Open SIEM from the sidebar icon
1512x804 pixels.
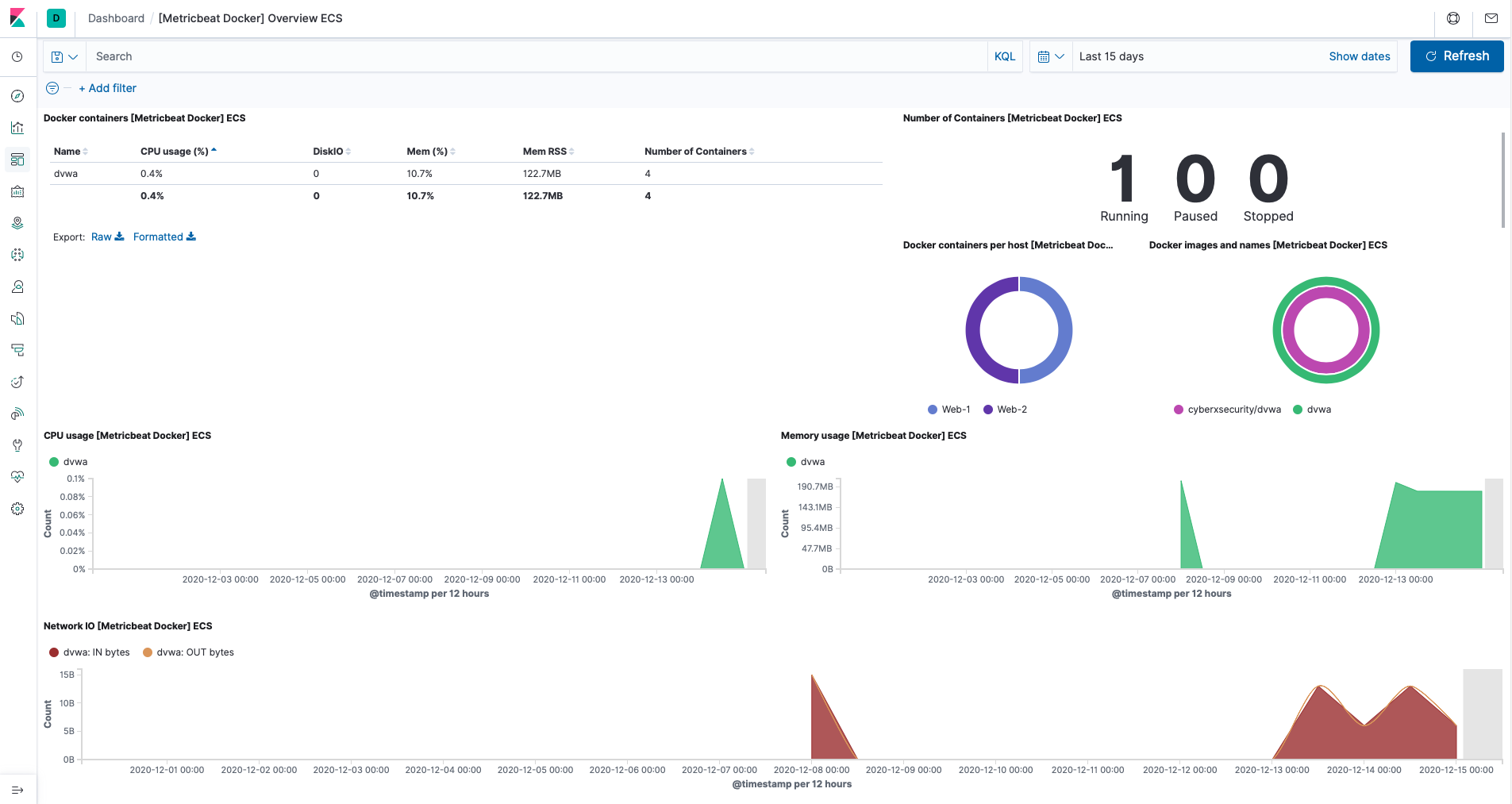(x=17, y=414)
